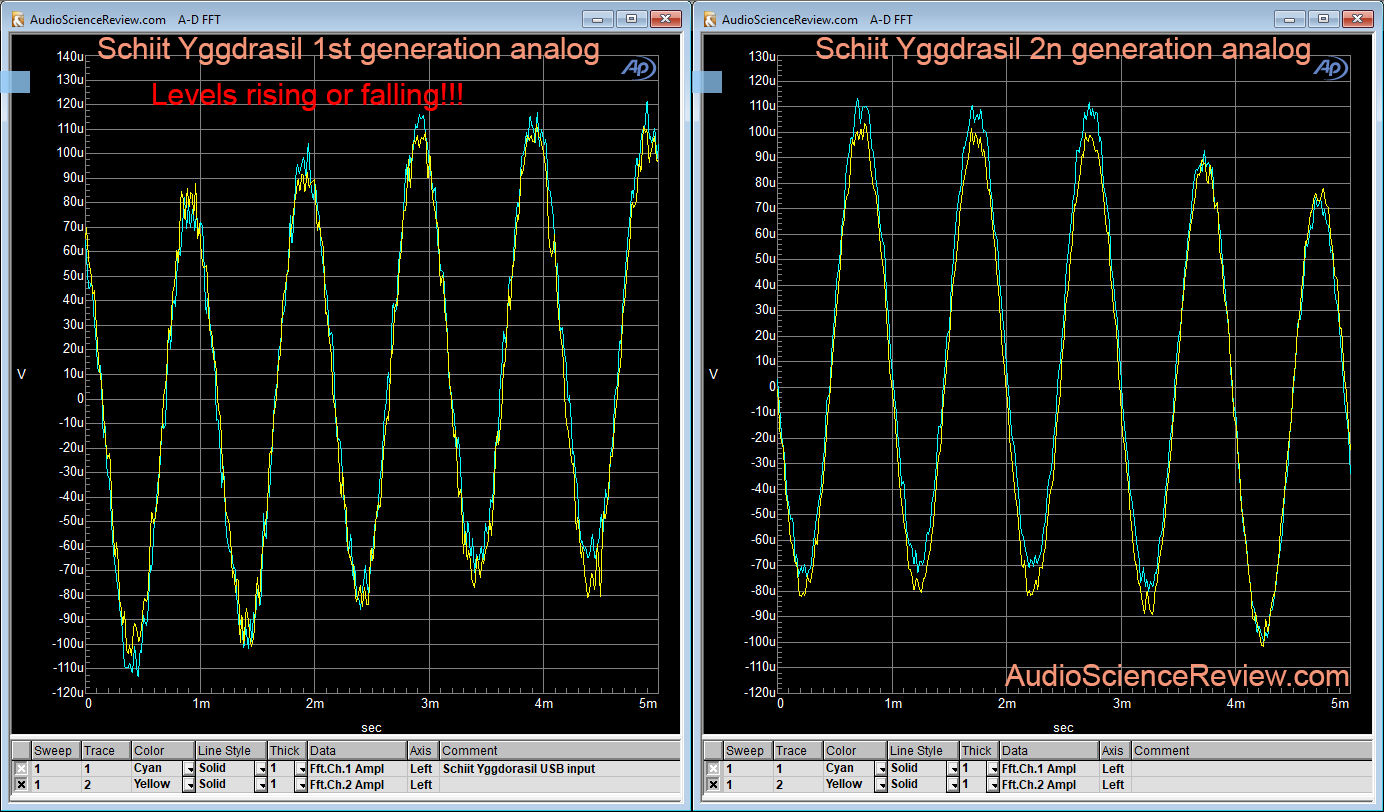Select 'Schiit Yggdorasil USB input' comment cell
1384x812 pixels.
(559, 769)
